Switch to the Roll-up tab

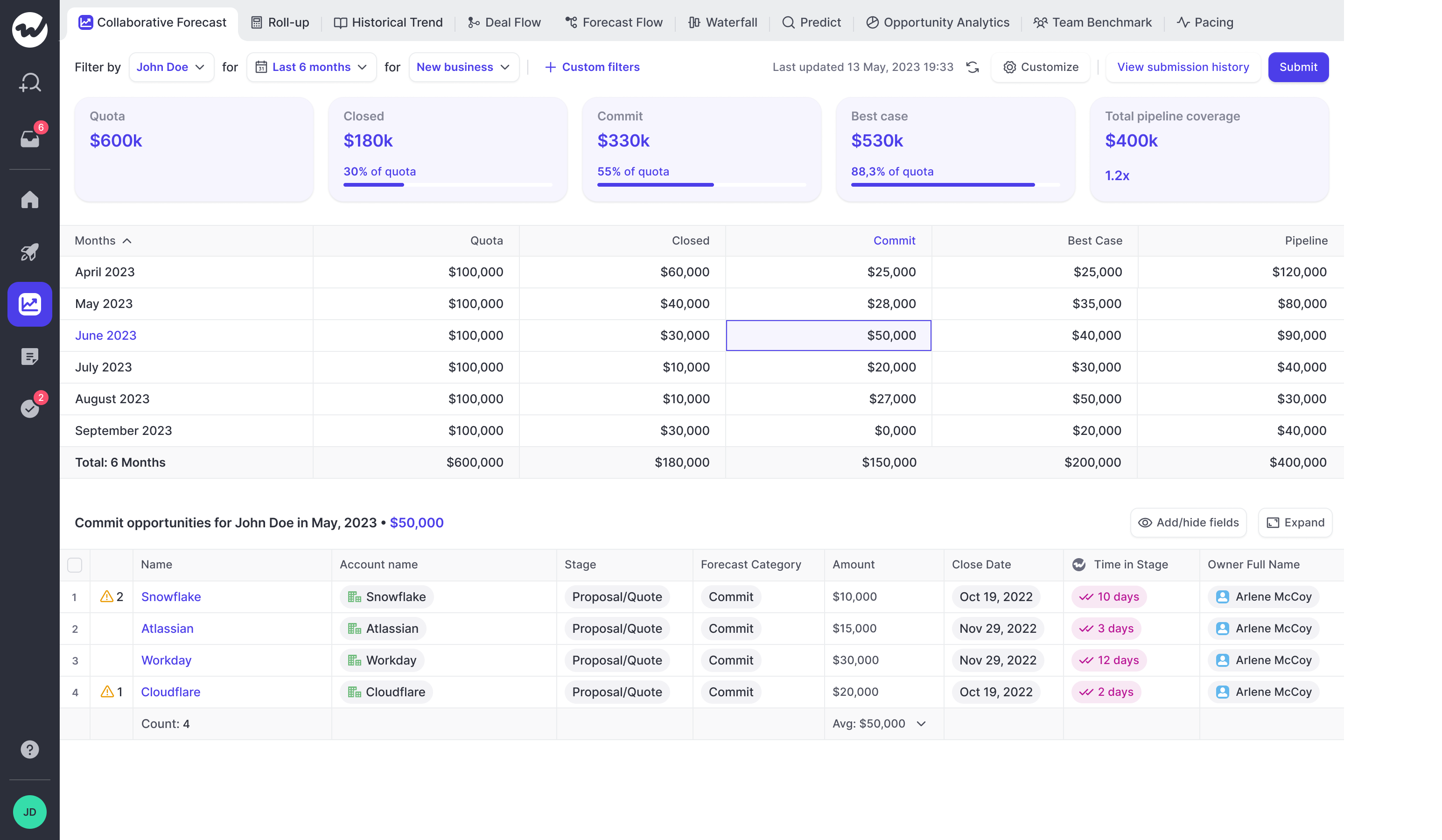[x=280, y=22]
